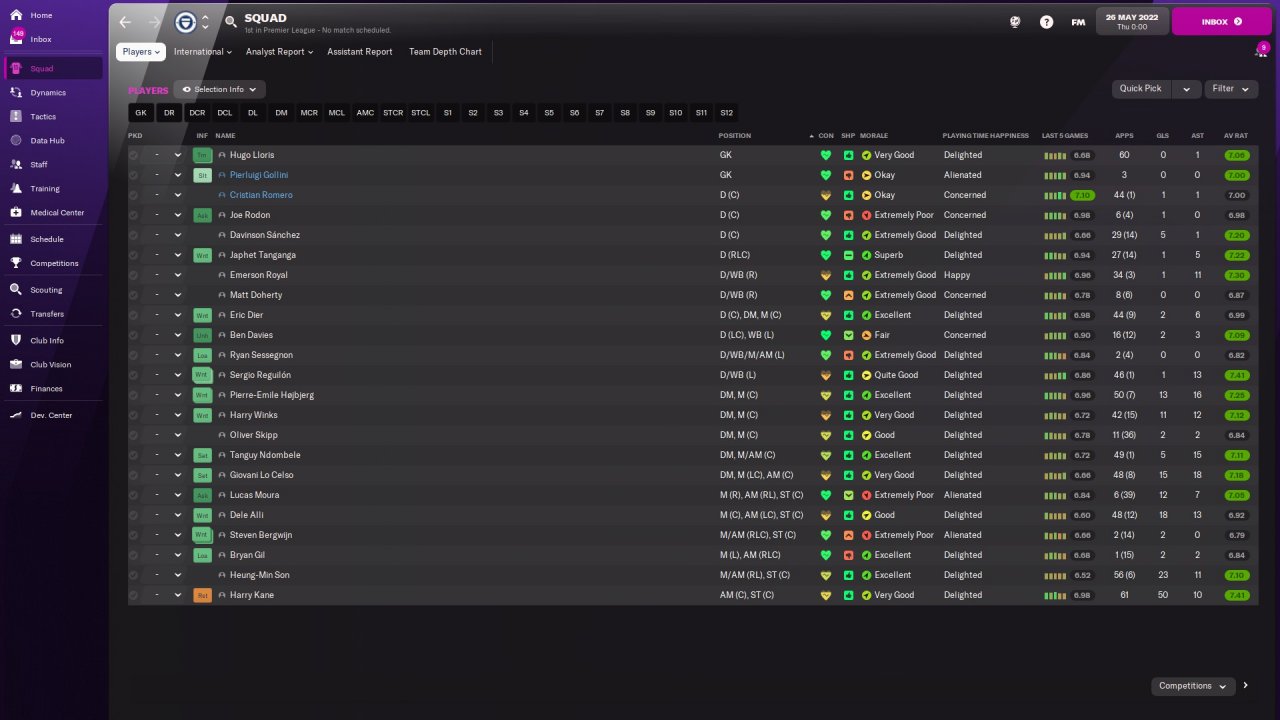The image size is (1280, 720).
Task: Open Home in the sidebar
Action: tap(54, 15)
